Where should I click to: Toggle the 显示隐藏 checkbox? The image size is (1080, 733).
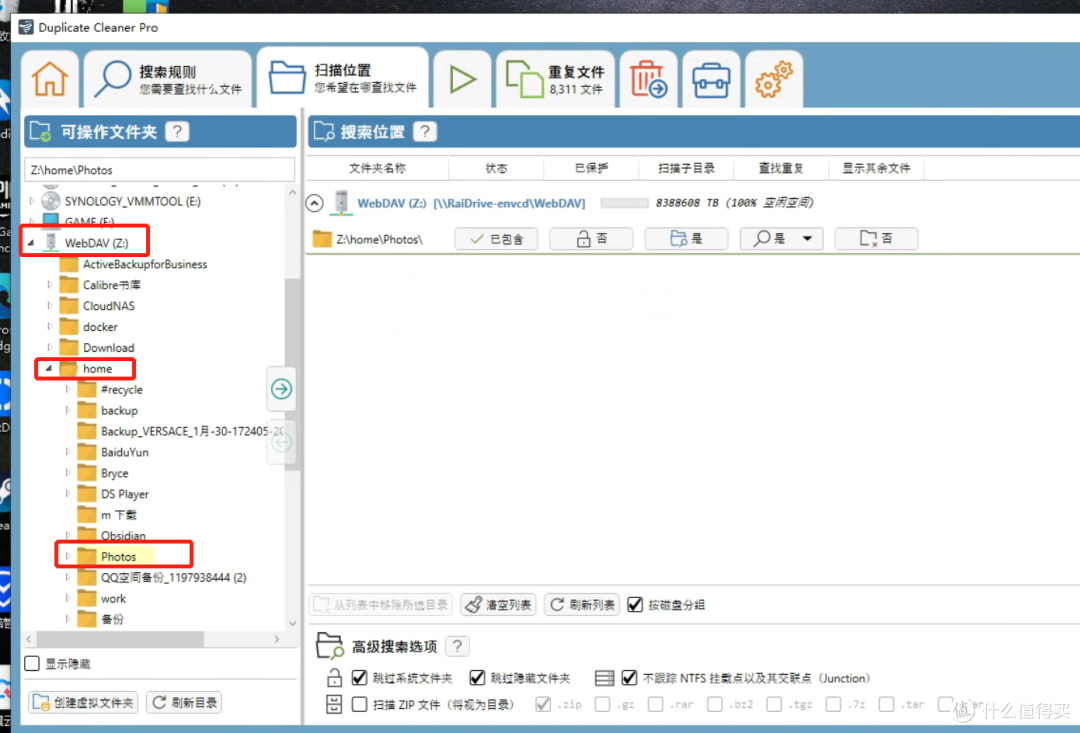pyautogui.click(x=32, y=663)
